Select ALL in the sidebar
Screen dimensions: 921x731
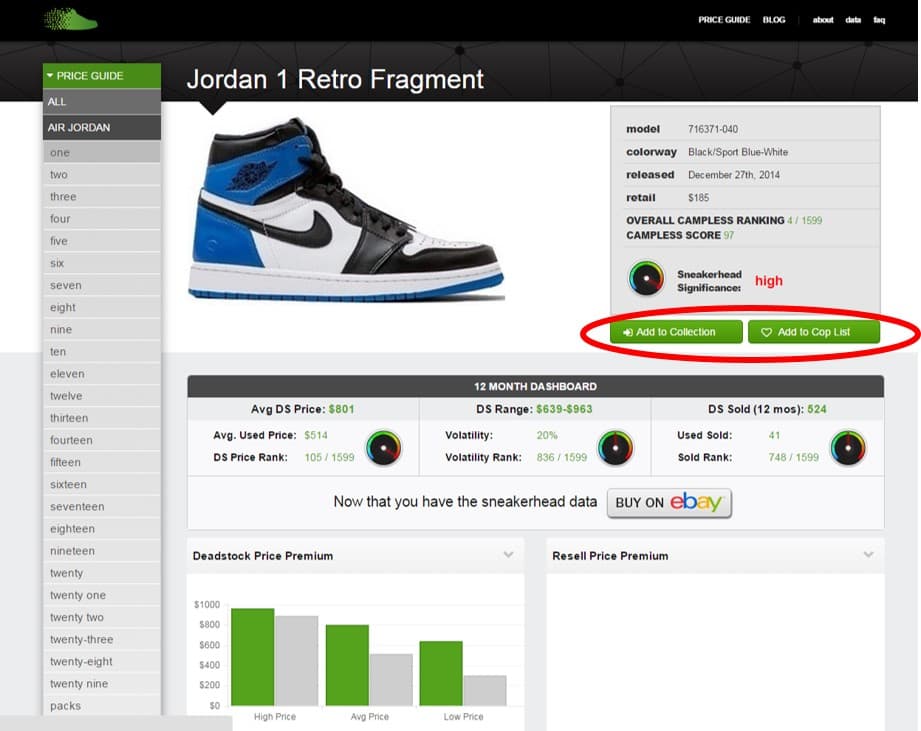[102, 102]
